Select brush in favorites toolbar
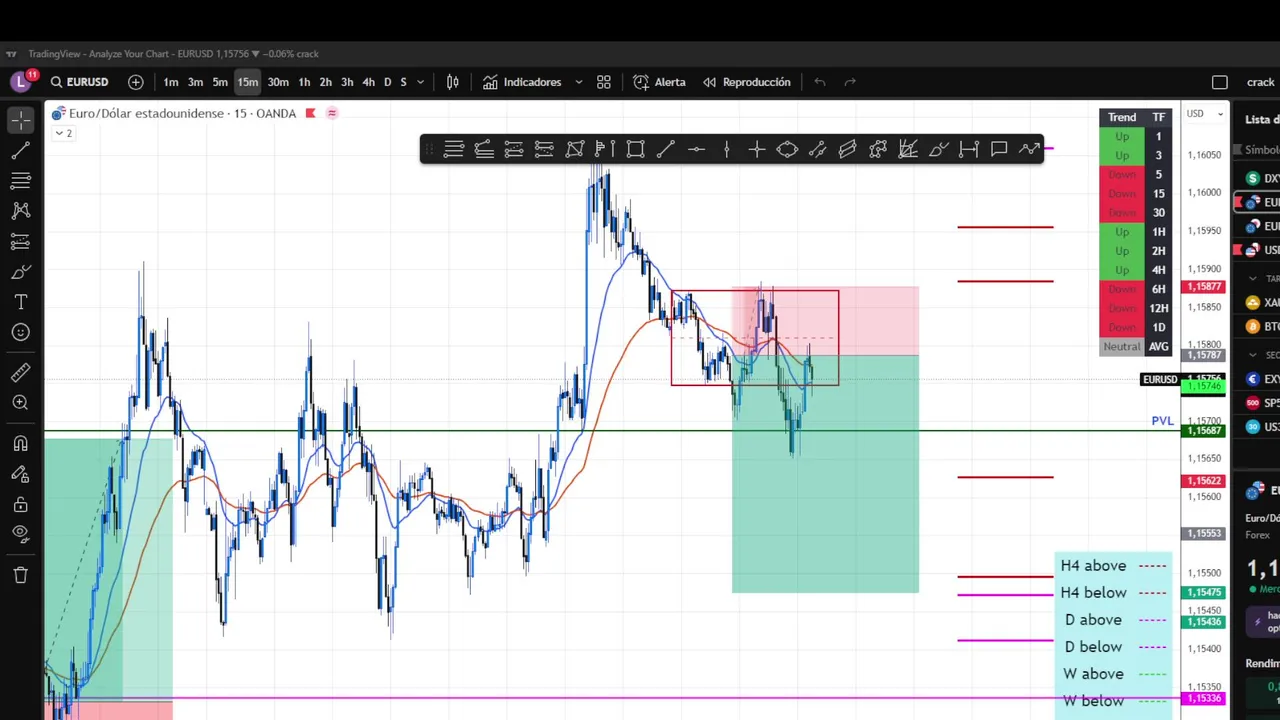Image resolution: width=1280 pixels, height=720 pixels. pyautogui.click(x=938, y=149)
